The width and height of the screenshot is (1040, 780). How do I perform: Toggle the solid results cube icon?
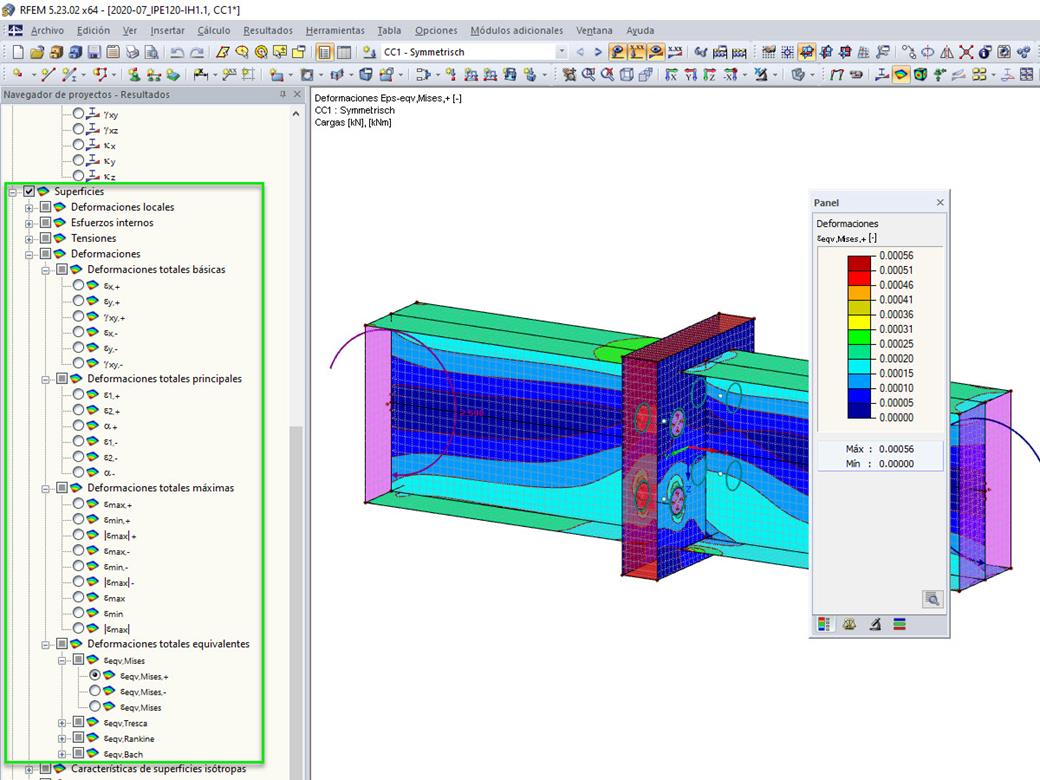point(920,74)
